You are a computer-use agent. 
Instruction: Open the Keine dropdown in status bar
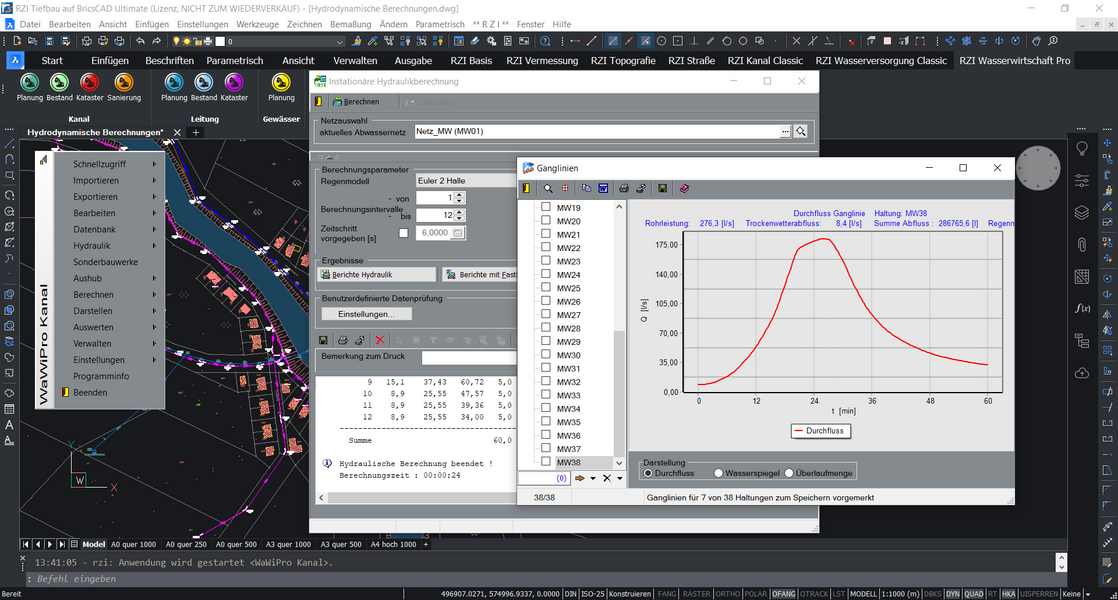1088,594
